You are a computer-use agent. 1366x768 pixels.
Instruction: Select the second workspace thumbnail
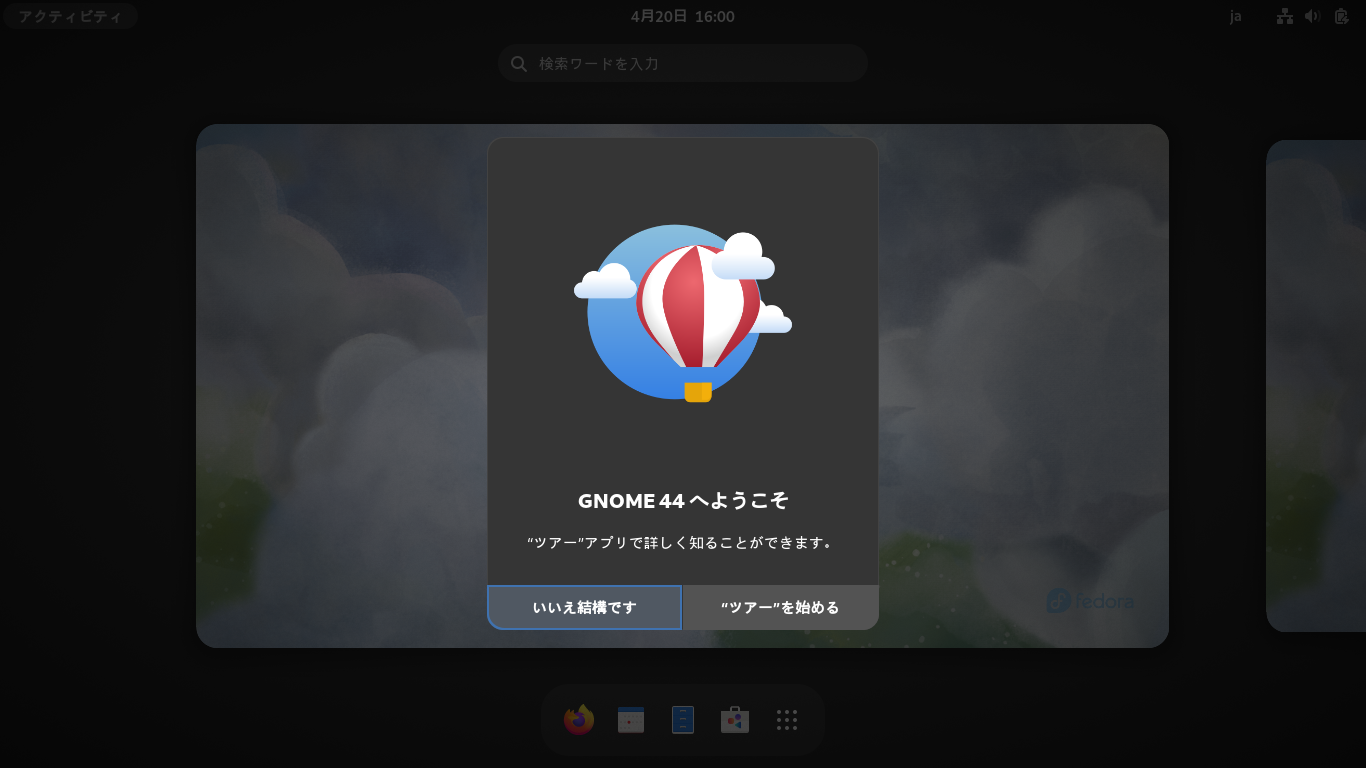pos(1316,386)
